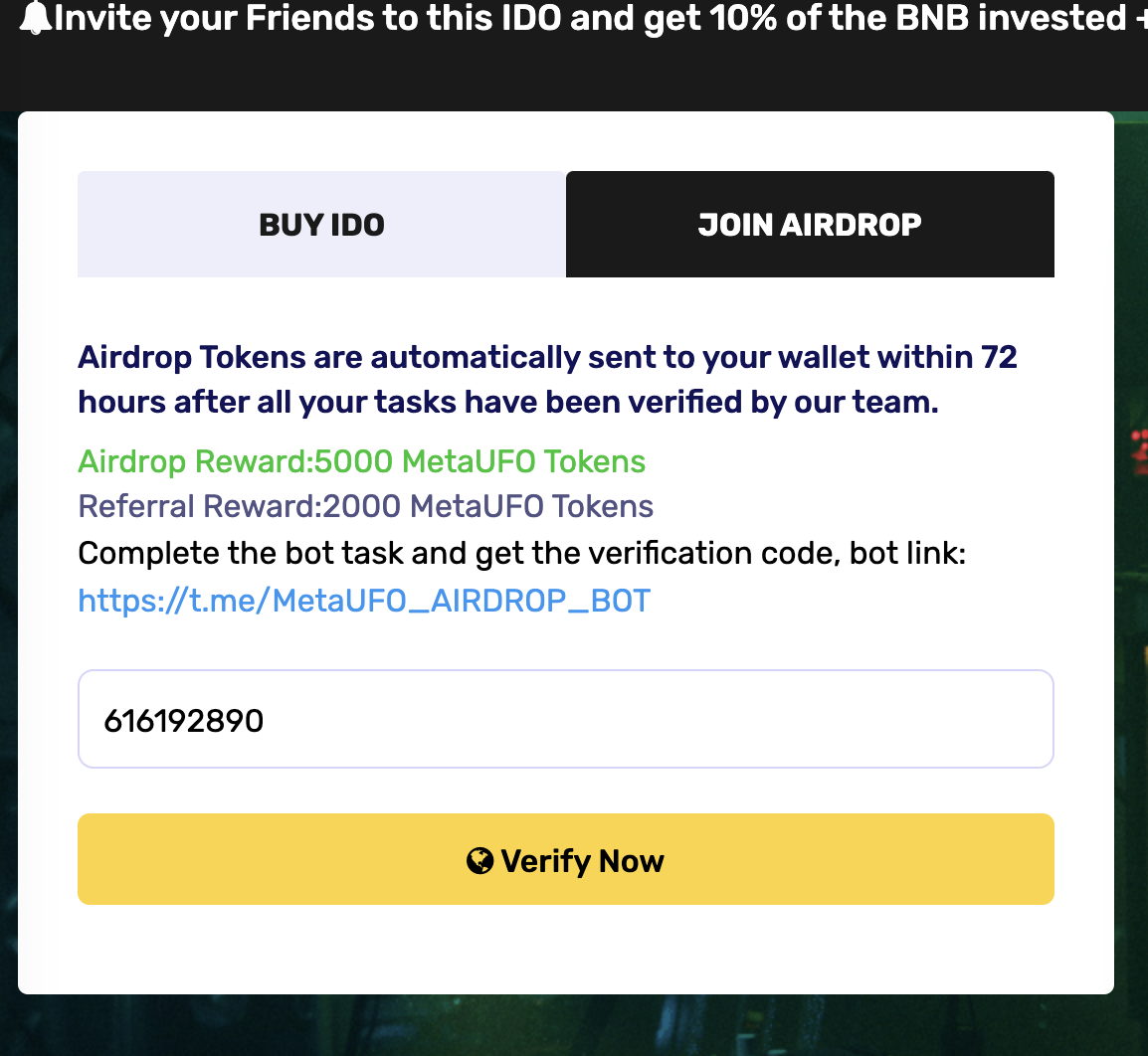Screen dimensions: 1148x1056
Task: Open the MetaUFO_AIRDROP_BOT Telegram link
Action: [x=364, y=601]
